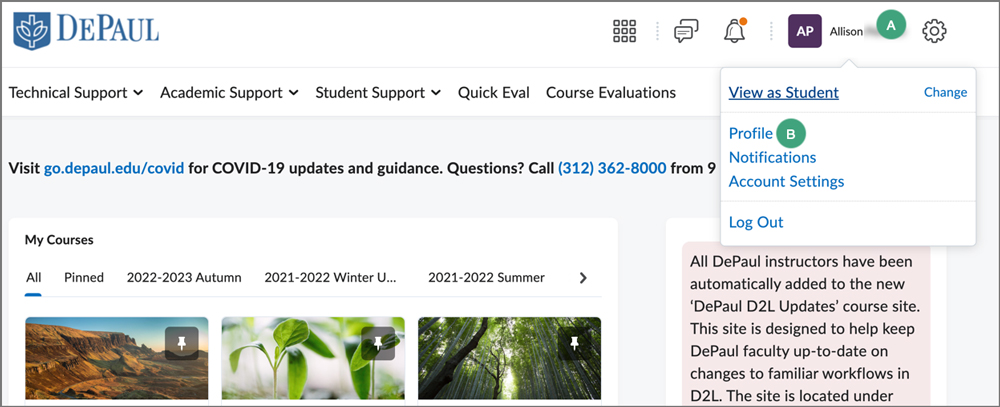The image size is (1000, 407).
Task: Switch to the 2022-2023 Autumn tab
Action: point(184,277)
